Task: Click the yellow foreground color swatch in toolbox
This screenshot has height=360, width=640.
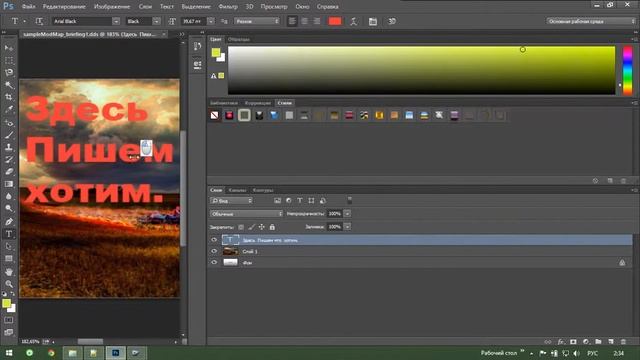Action: [x=6, y=303]
